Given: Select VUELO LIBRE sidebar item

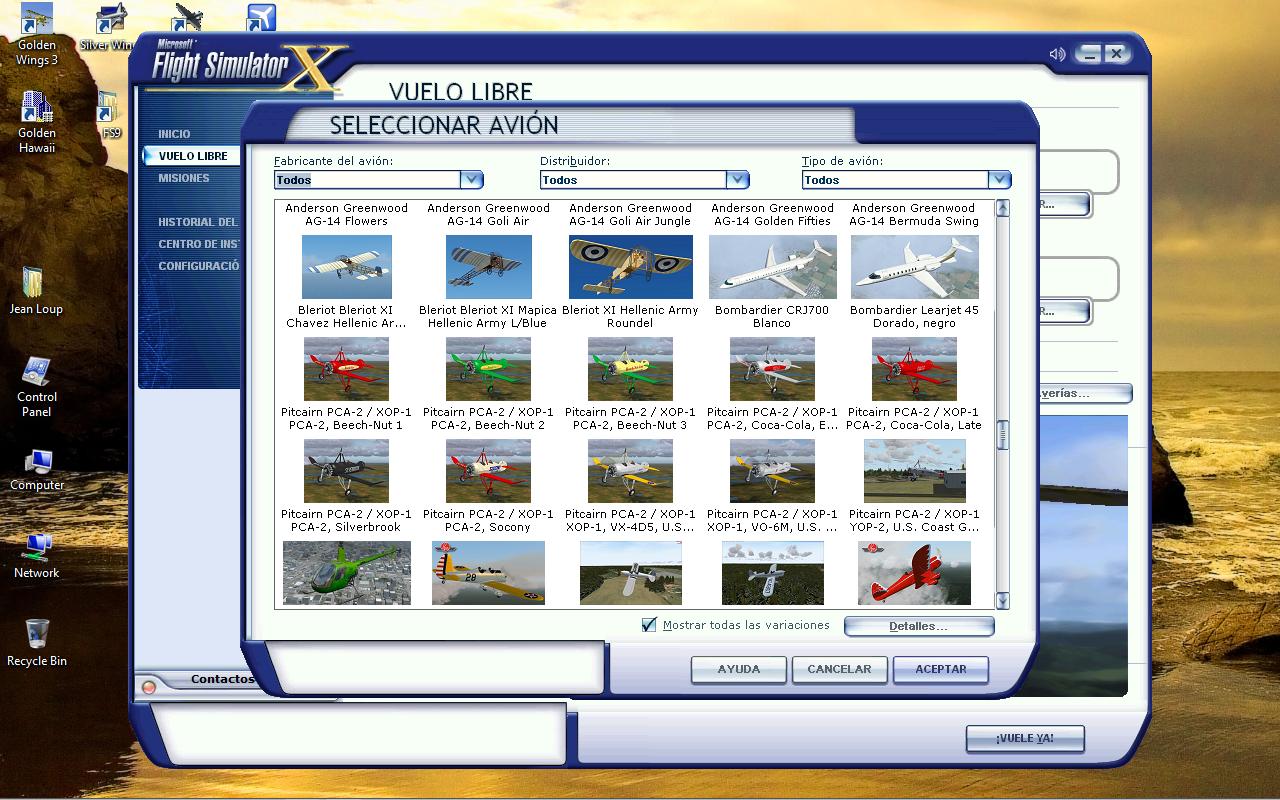Looking at the screenshot, I should 193,156.
